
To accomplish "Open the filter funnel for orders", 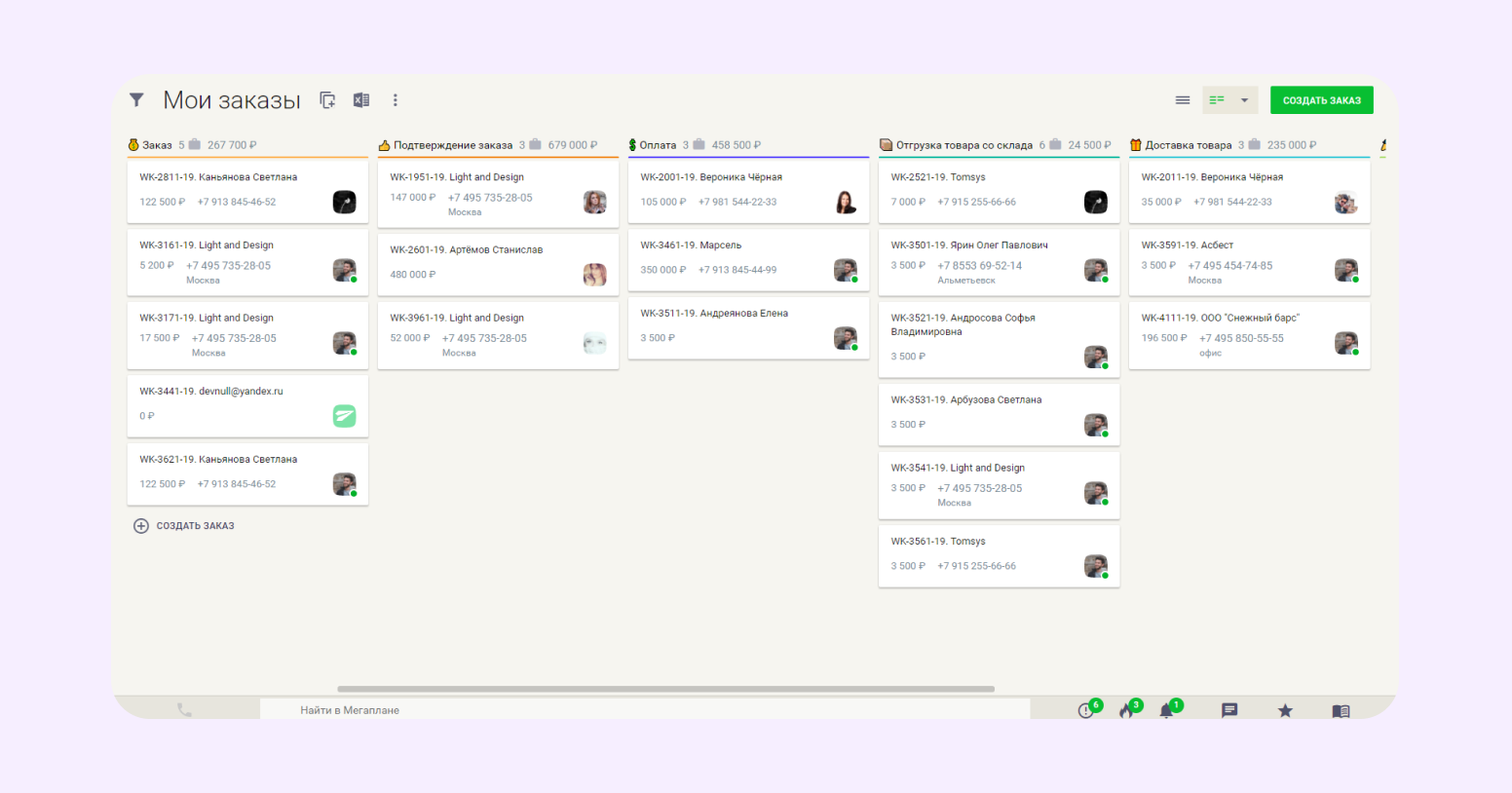I will pos(136,99).
